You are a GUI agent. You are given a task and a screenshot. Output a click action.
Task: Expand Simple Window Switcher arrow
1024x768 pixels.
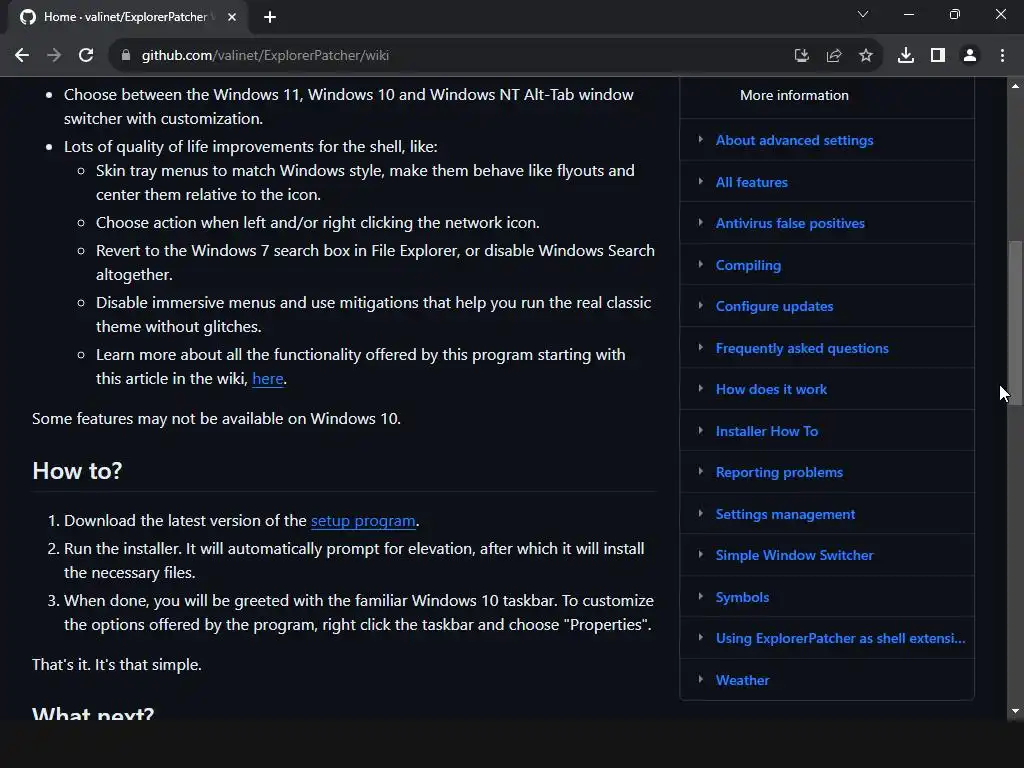point(701,554)
